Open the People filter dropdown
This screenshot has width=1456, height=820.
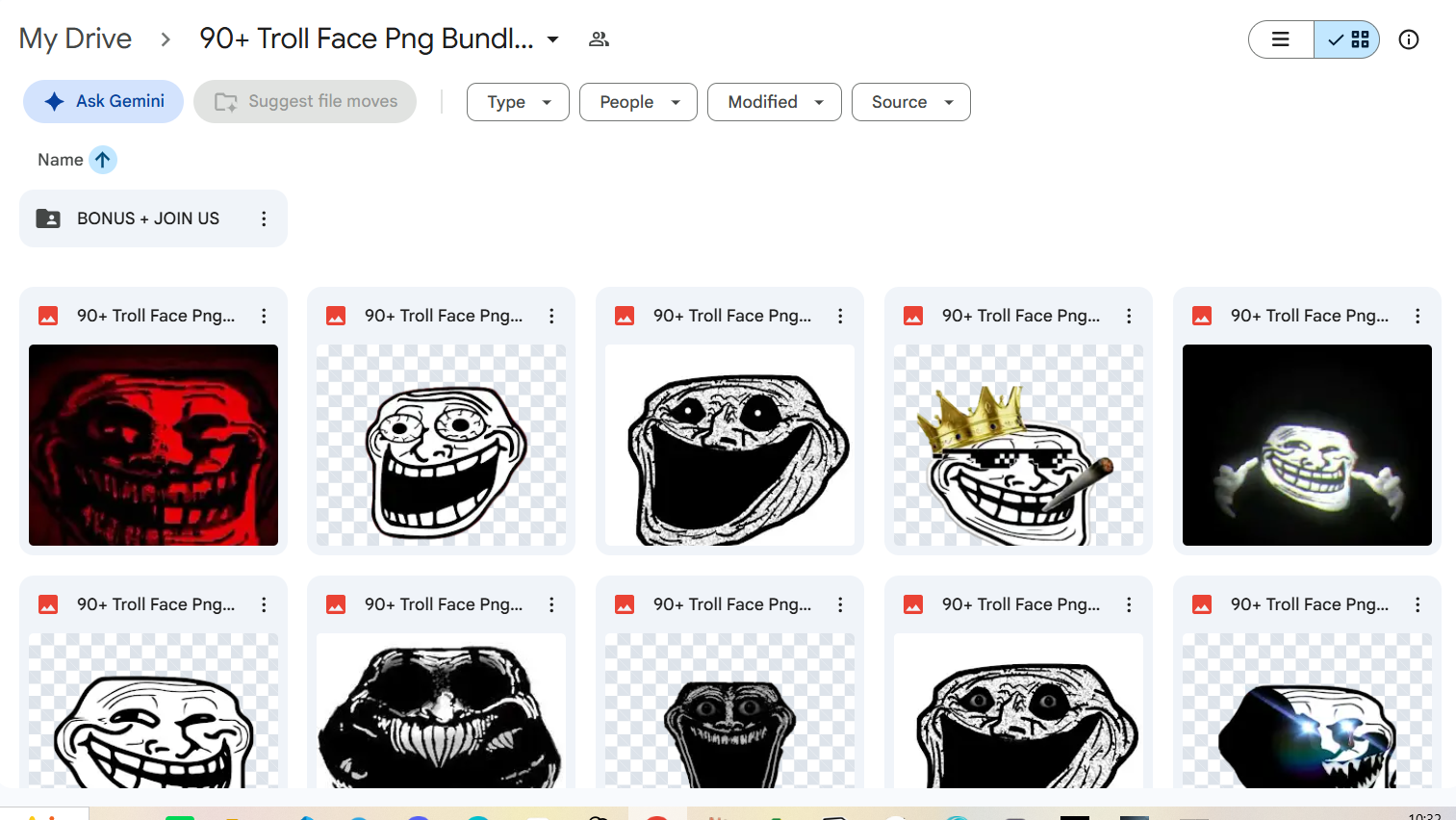pyautogui.click(x=638, y=102)
